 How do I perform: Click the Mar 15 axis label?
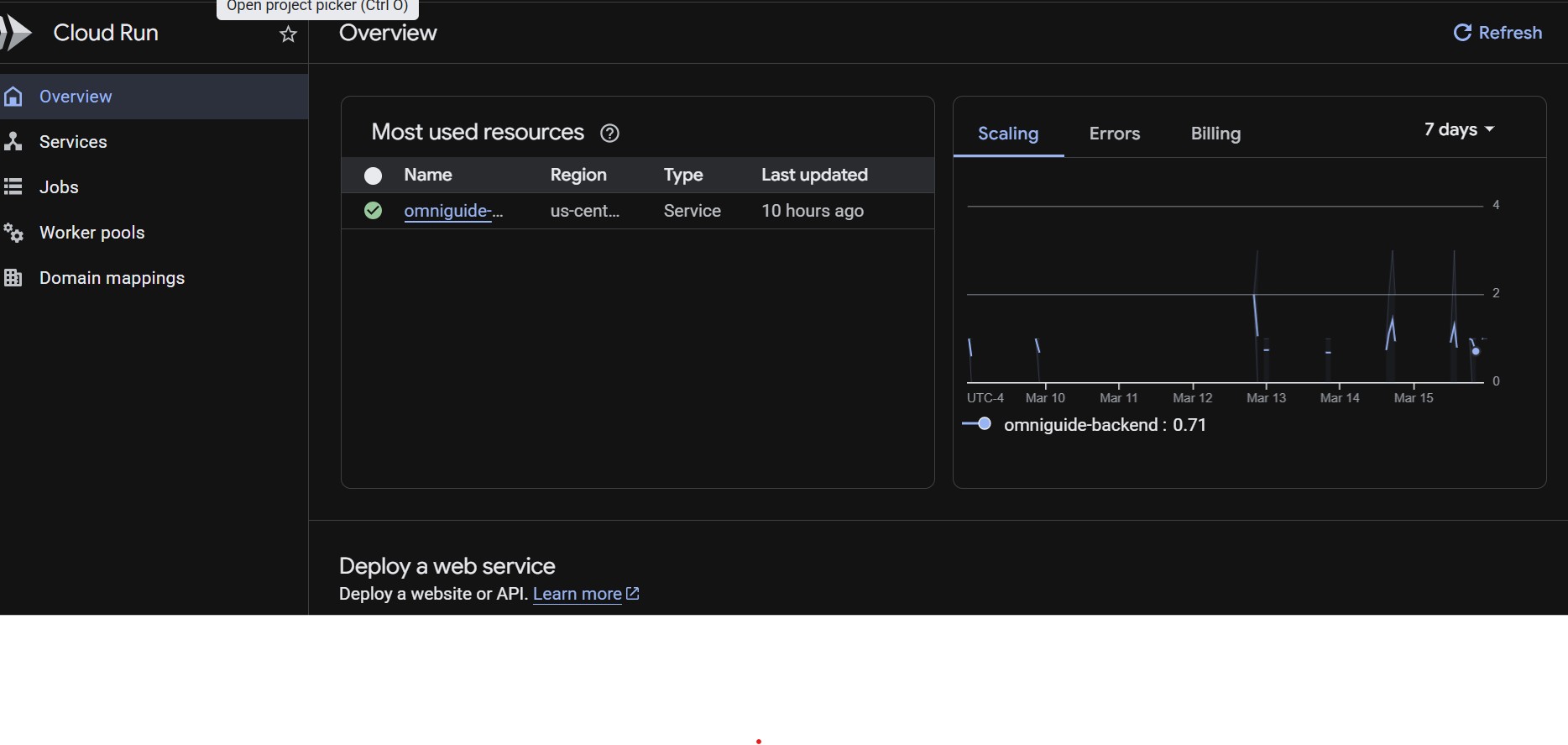tap(1414, 398)
